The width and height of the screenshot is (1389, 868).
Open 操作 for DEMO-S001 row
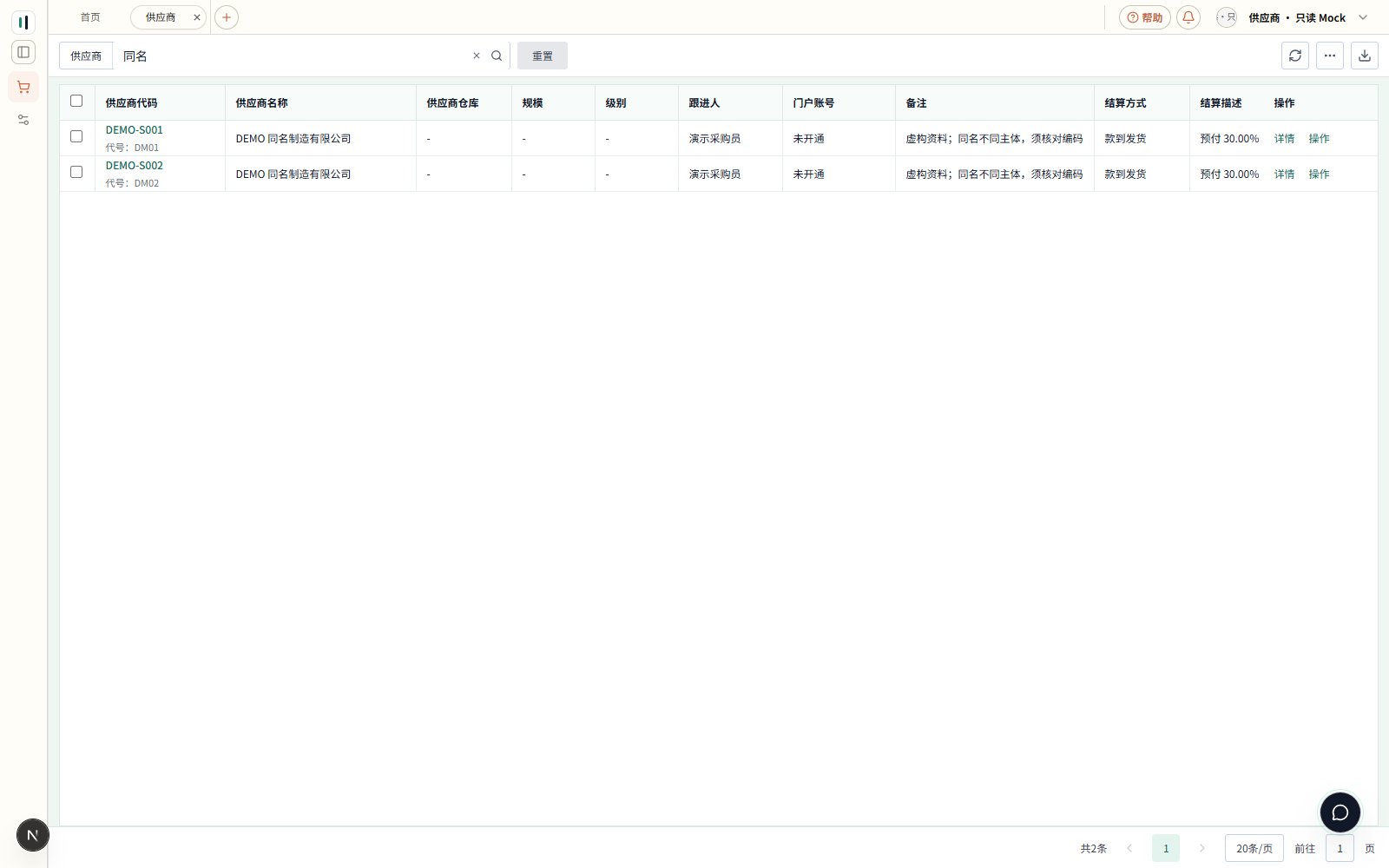click(1320, 139)
